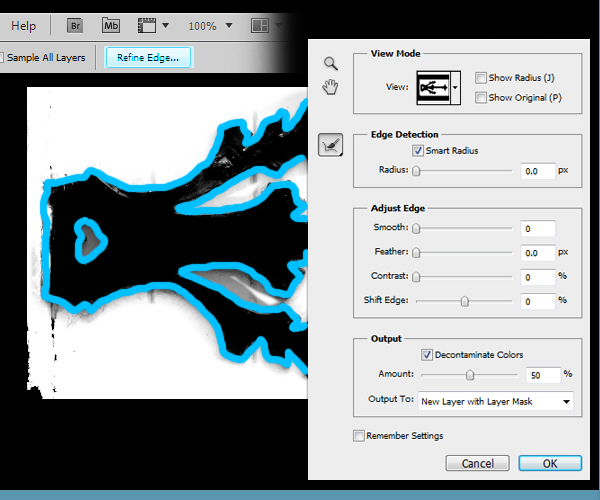Enable the Remember Settings checkbox
Screen dimensions: 600x500
[x=359, y=435]
